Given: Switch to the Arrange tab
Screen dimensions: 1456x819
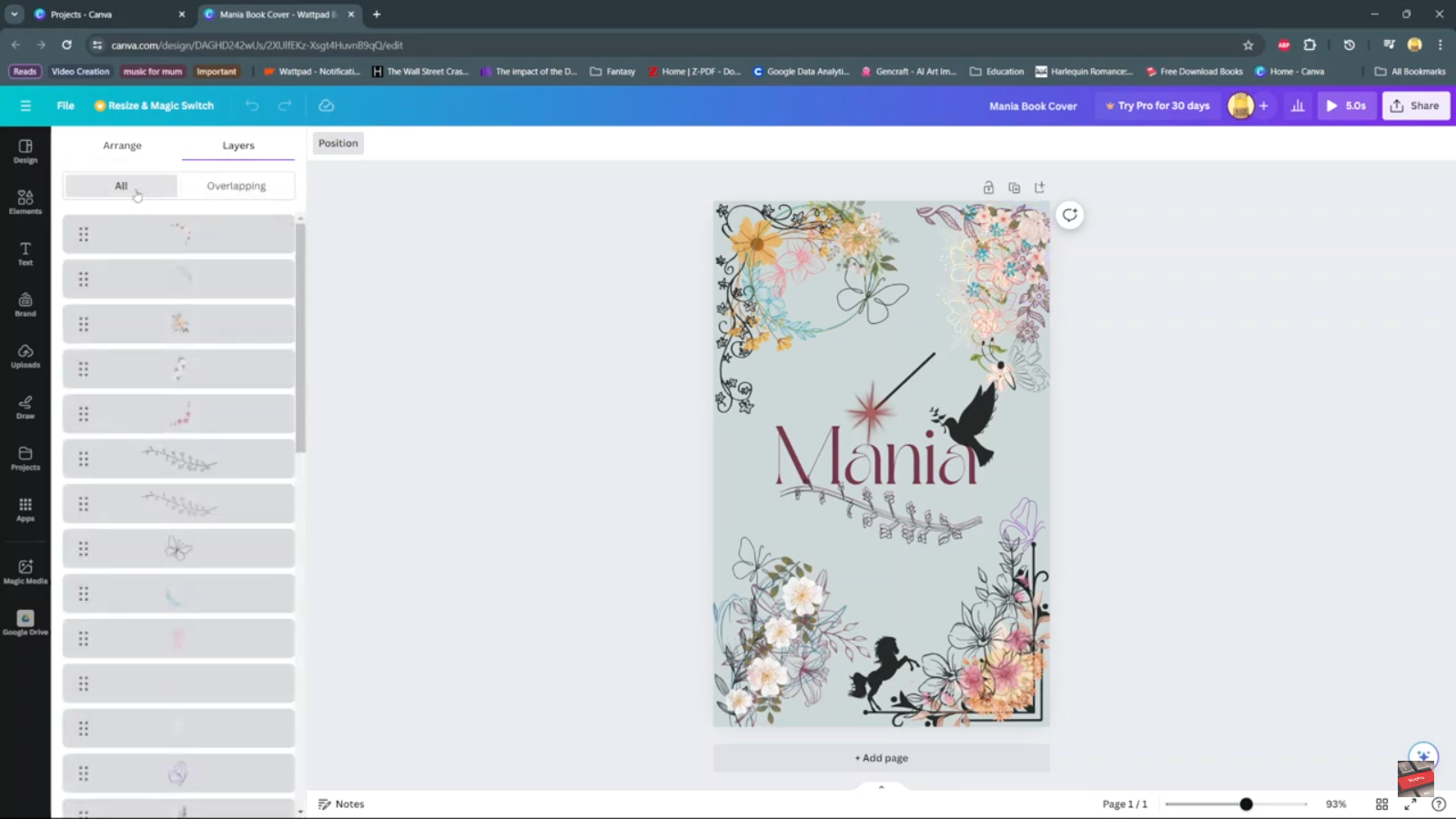Looking at the screenshot, I should click(x=122, y=146).
